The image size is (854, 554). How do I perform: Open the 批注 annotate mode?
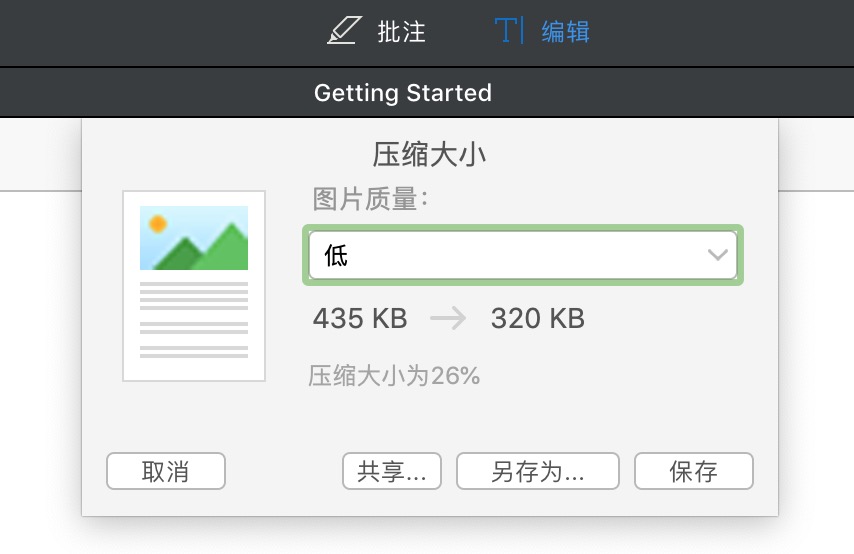401,32
